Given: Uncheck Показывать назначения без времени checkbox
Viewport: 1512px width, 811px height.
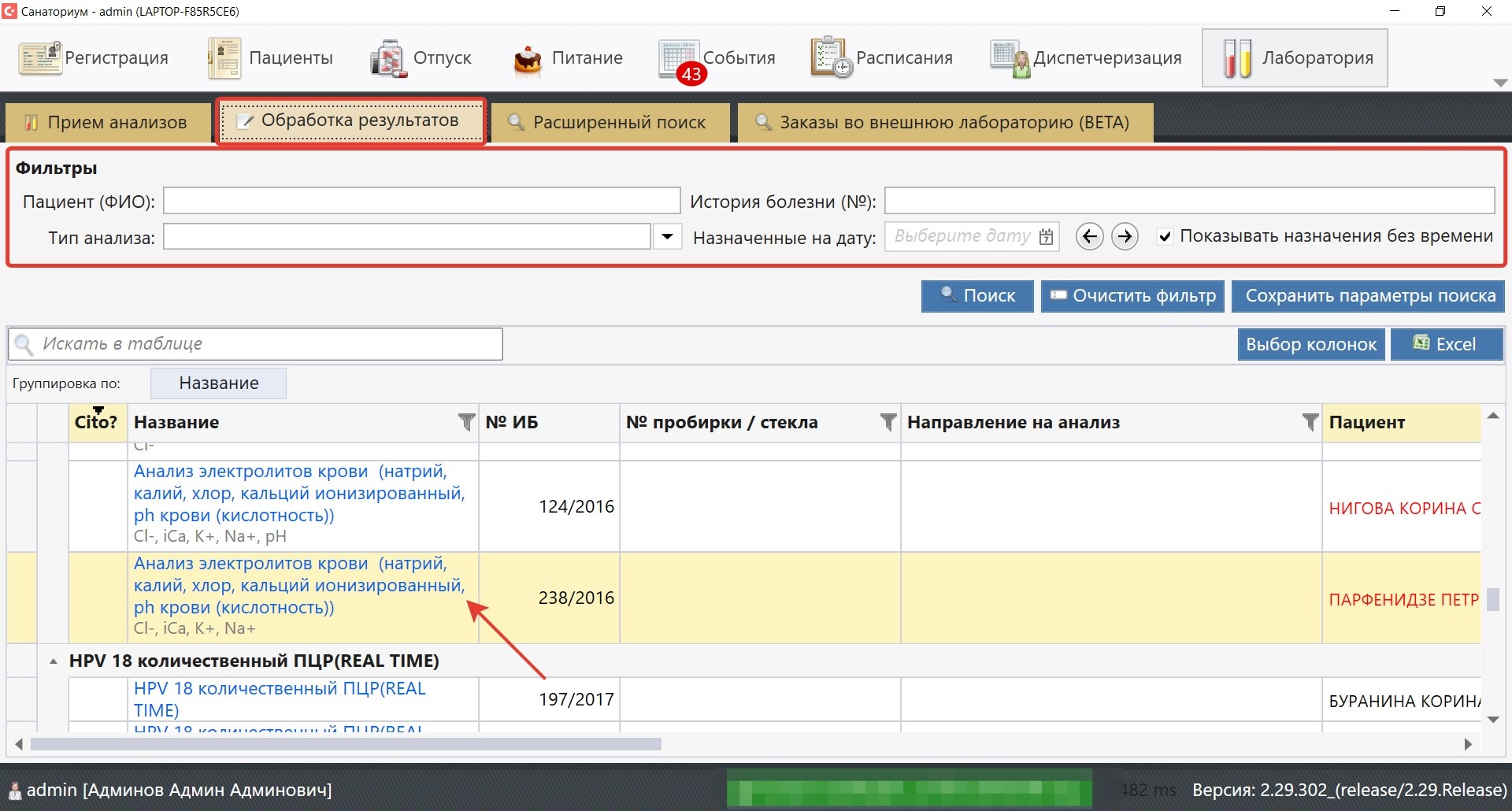Looking at the screenshot, I should coord(1165,237).
